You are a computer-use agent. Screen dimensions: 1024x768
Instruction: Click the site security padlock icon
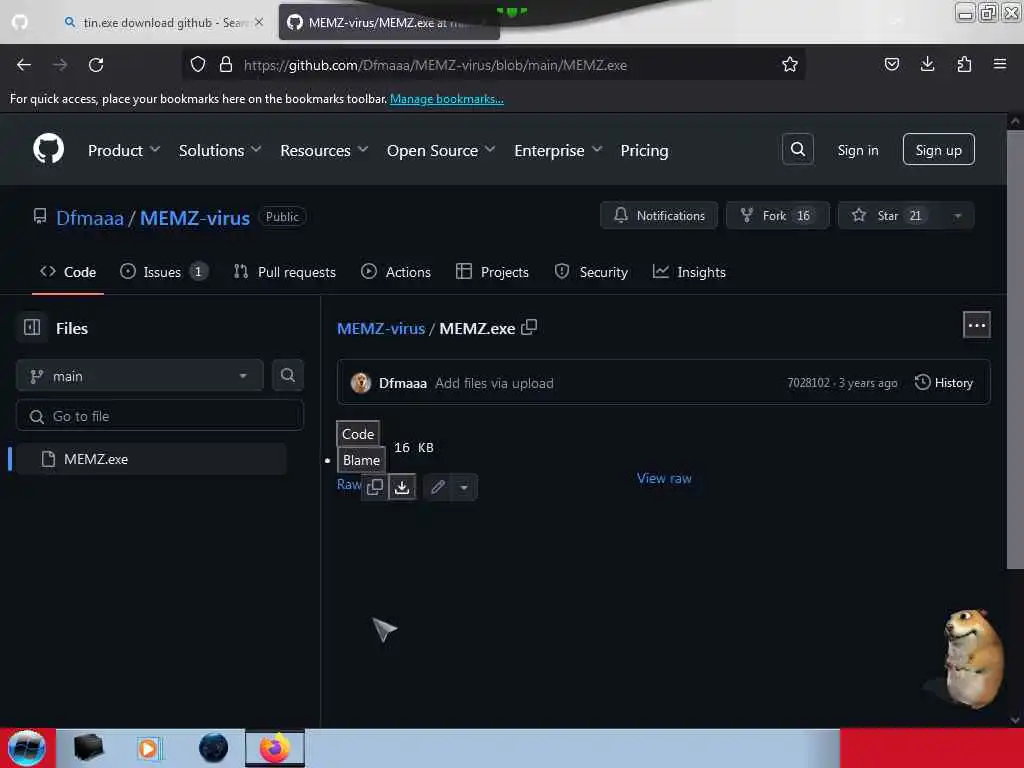point(226,64)
